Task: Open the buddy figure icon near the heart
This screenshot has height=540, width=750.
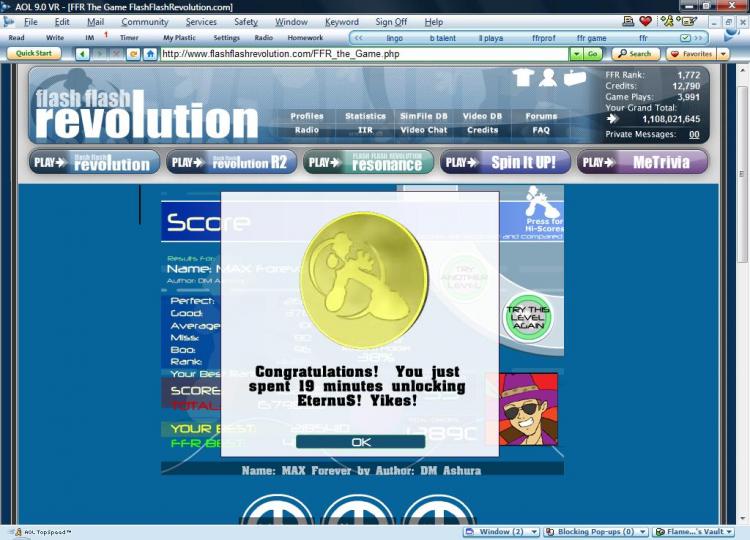Action: tap(667, 21)
